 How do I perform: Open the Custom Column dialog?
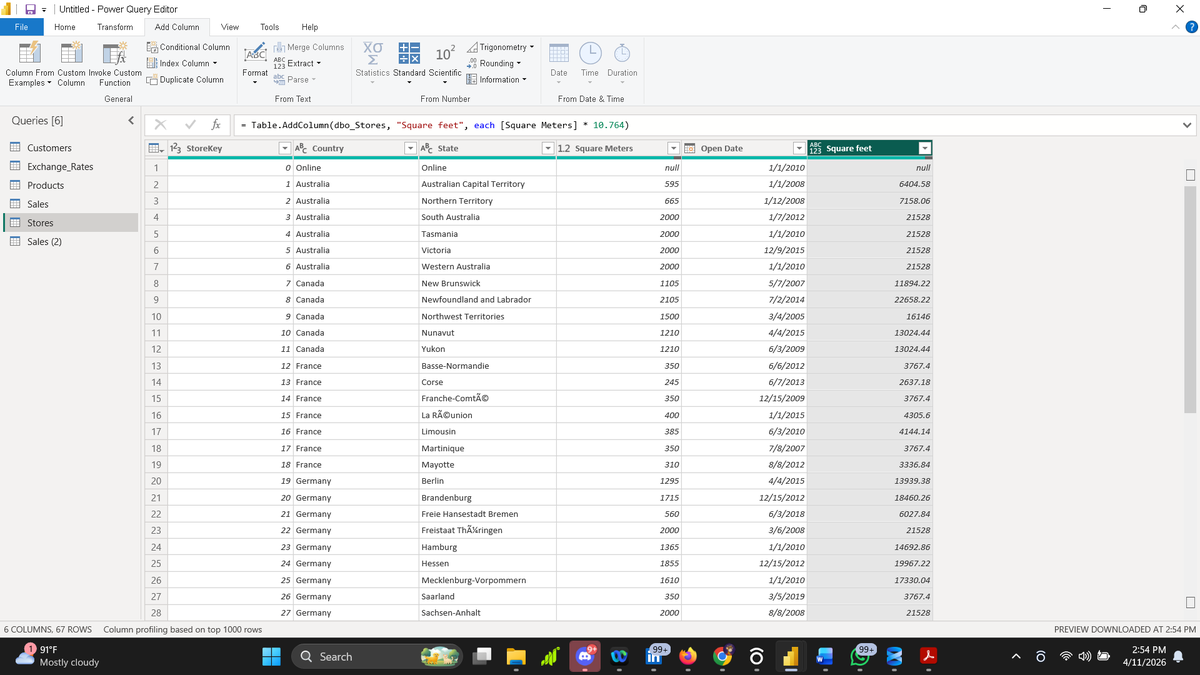pyautogui.click(x=71, y=65)
